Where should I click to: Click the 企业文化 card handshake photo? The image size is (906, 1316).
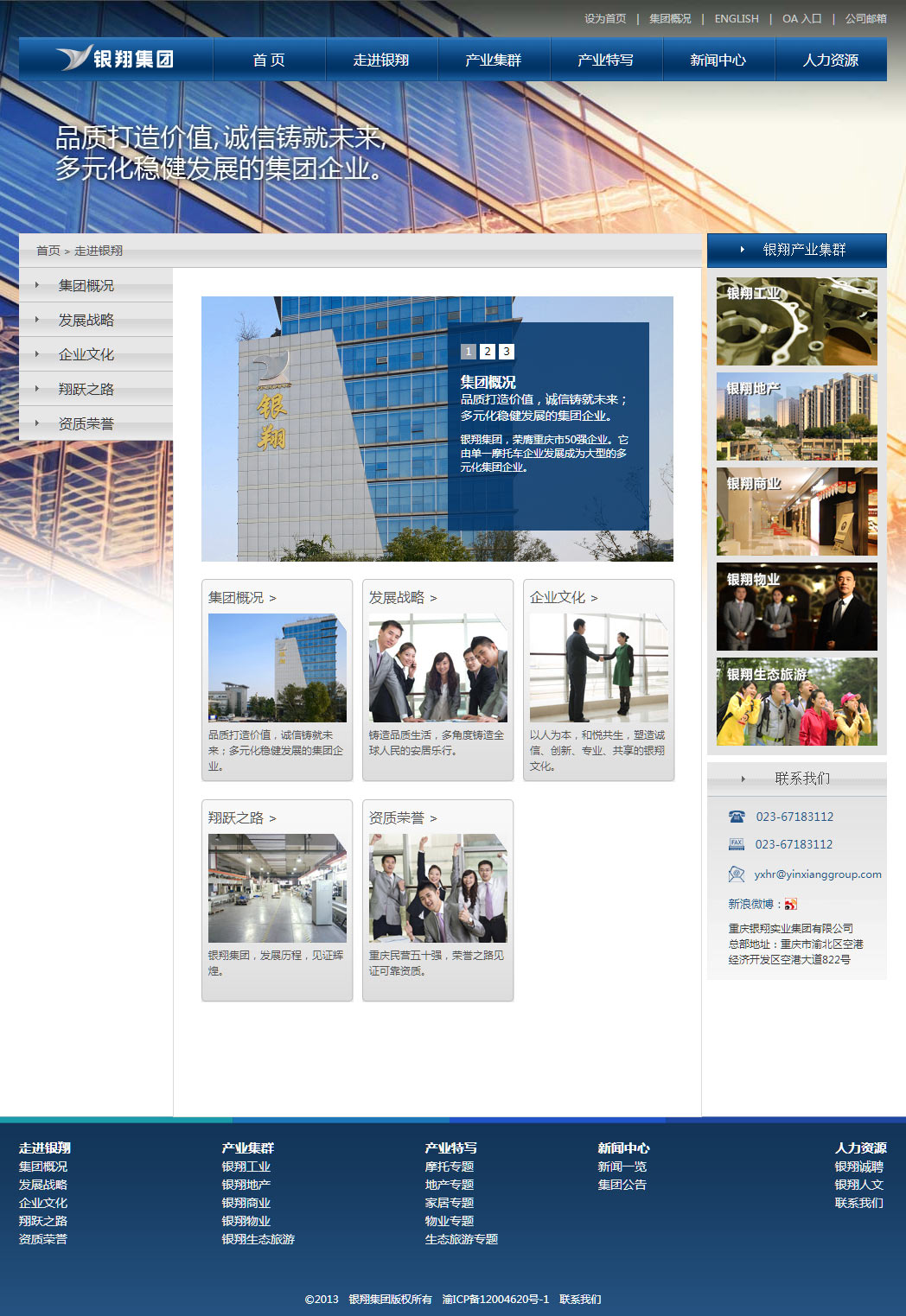pos(599,668)
